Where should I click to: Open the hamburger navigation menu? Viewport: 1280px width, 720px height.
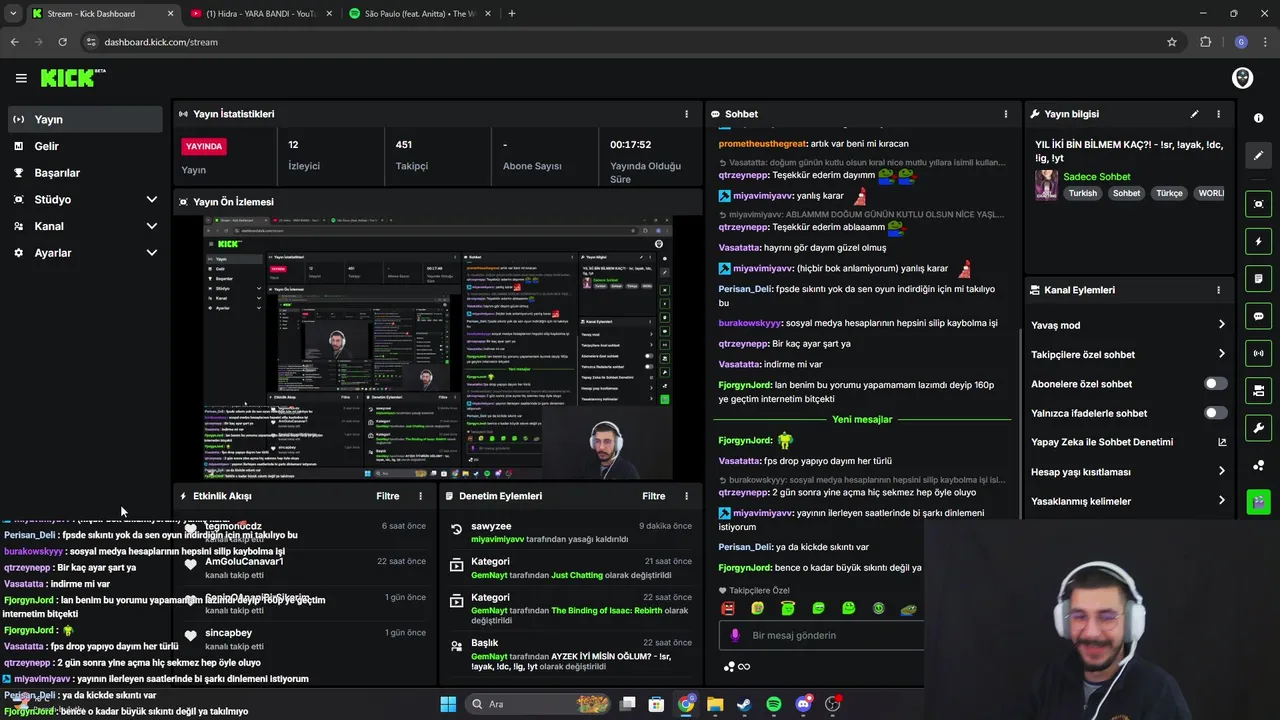click(x=21, y=78)
